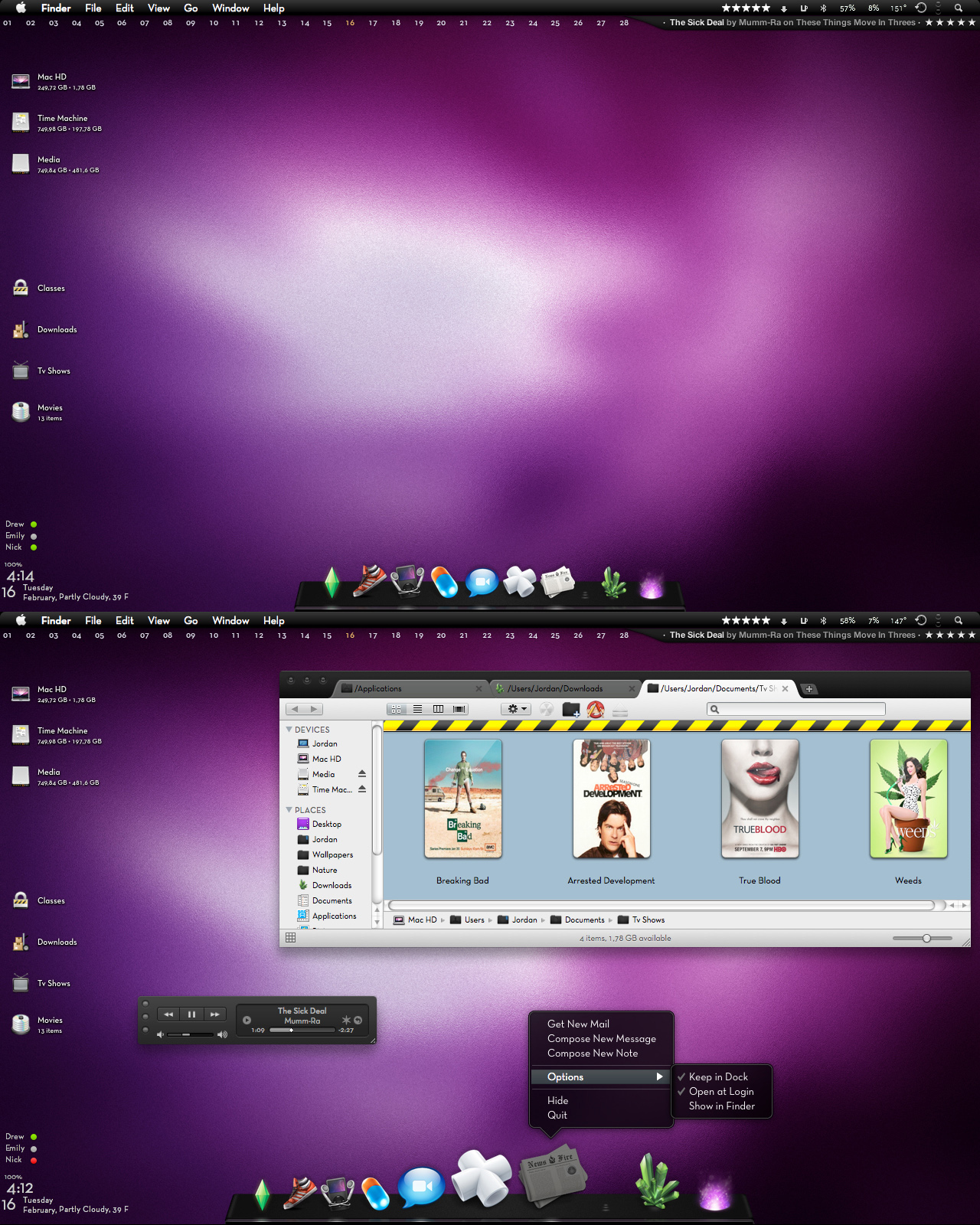
Task: Select the Arrested Development poster
Action: tap(612, 799)
